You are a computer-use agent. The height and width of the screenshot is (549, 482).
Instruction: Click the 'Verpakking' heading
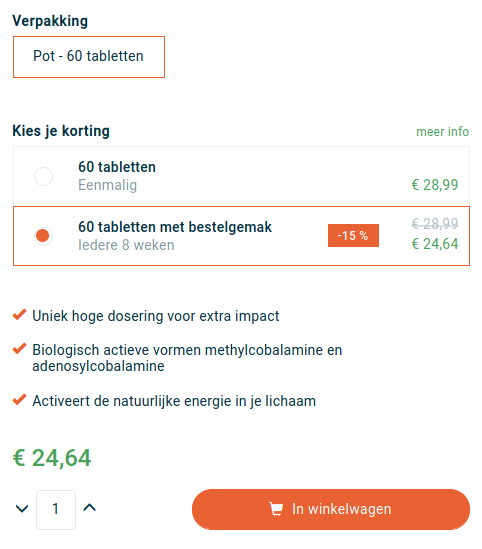point(50,21)
